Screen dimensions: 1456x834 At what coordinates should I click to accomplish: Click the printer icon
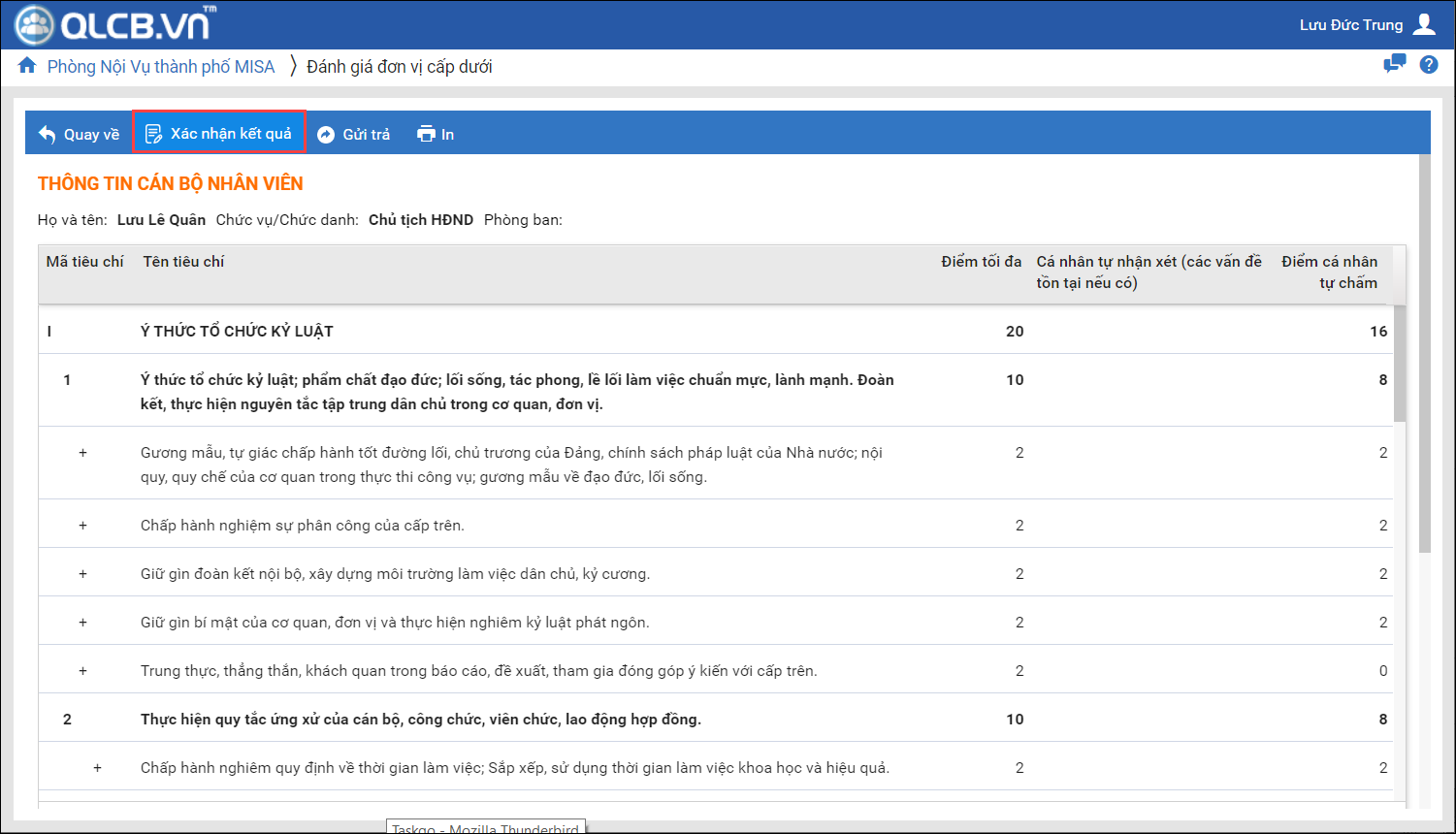tap(426, 135)
